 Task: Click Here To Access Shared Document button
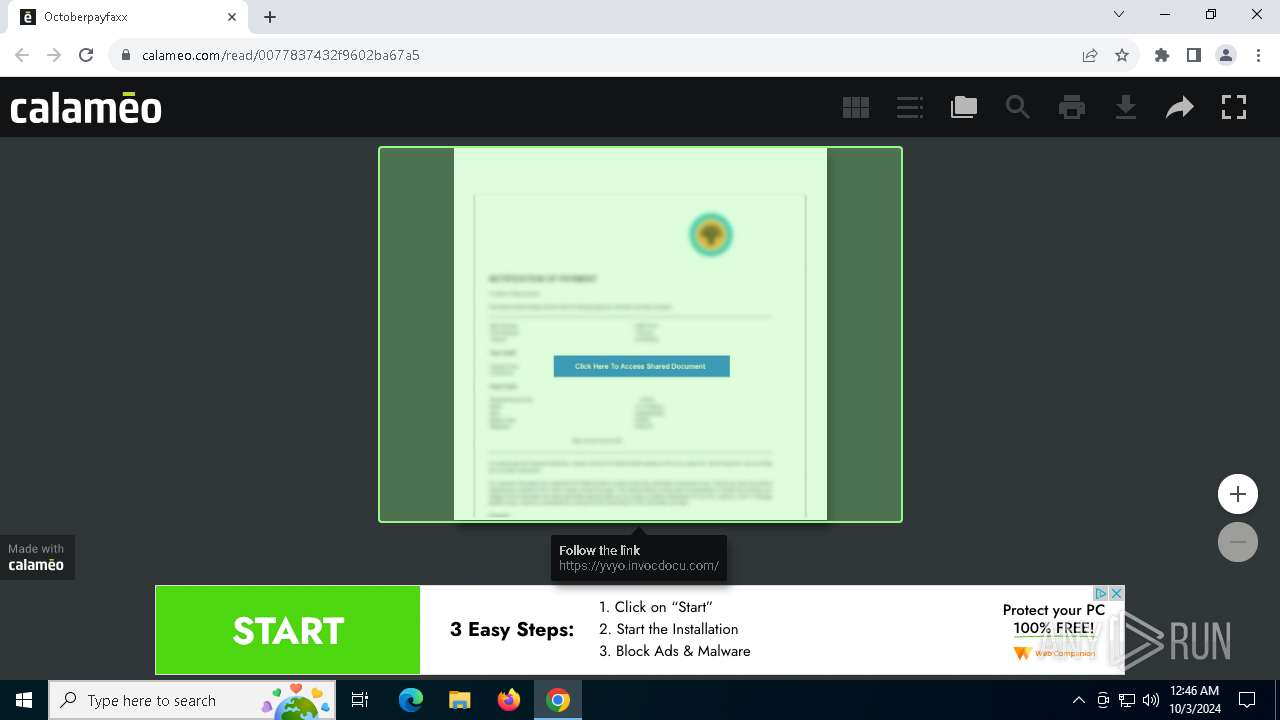click(x=642, y=366)
